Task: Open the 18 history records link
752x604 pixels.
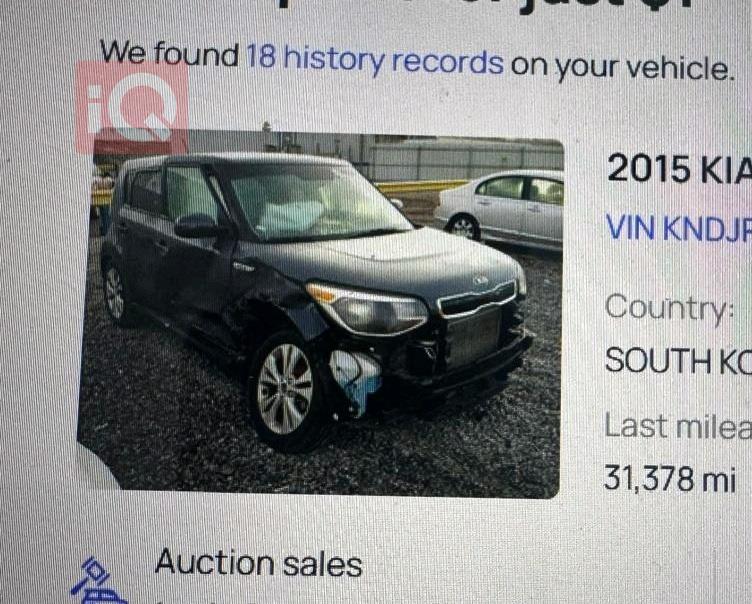Action: click(x=375, y=60)
